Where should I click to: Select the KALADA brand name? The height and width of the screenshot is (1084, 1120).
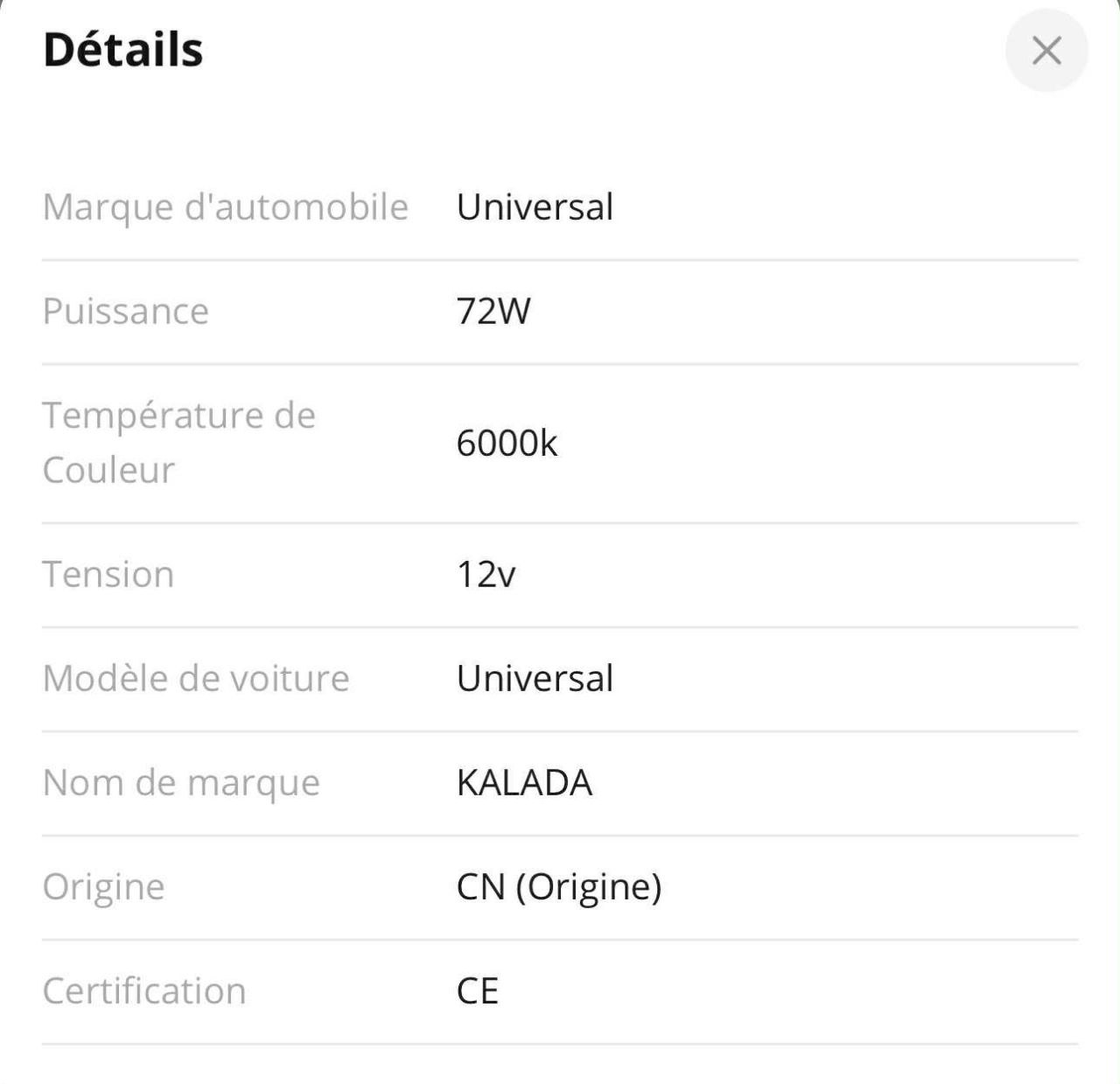[524, 783]
